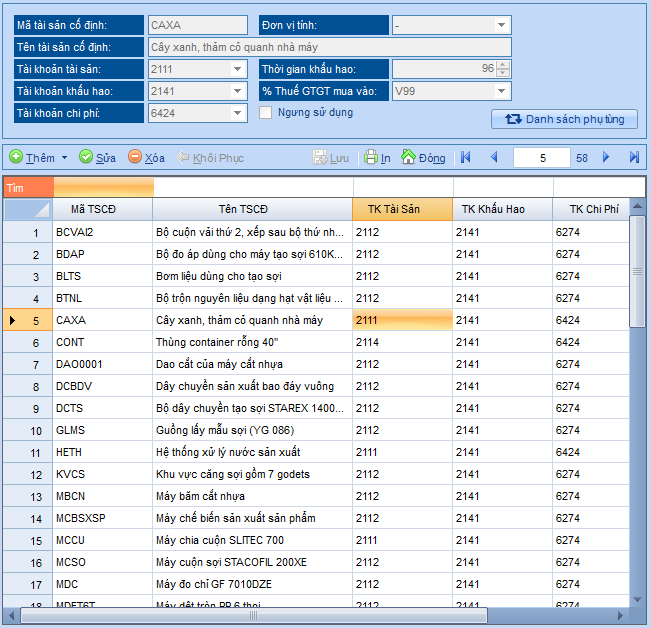The width and height of the screenshot is (651, 628).
Task: Go to the next record page
Action: (607, 157)
